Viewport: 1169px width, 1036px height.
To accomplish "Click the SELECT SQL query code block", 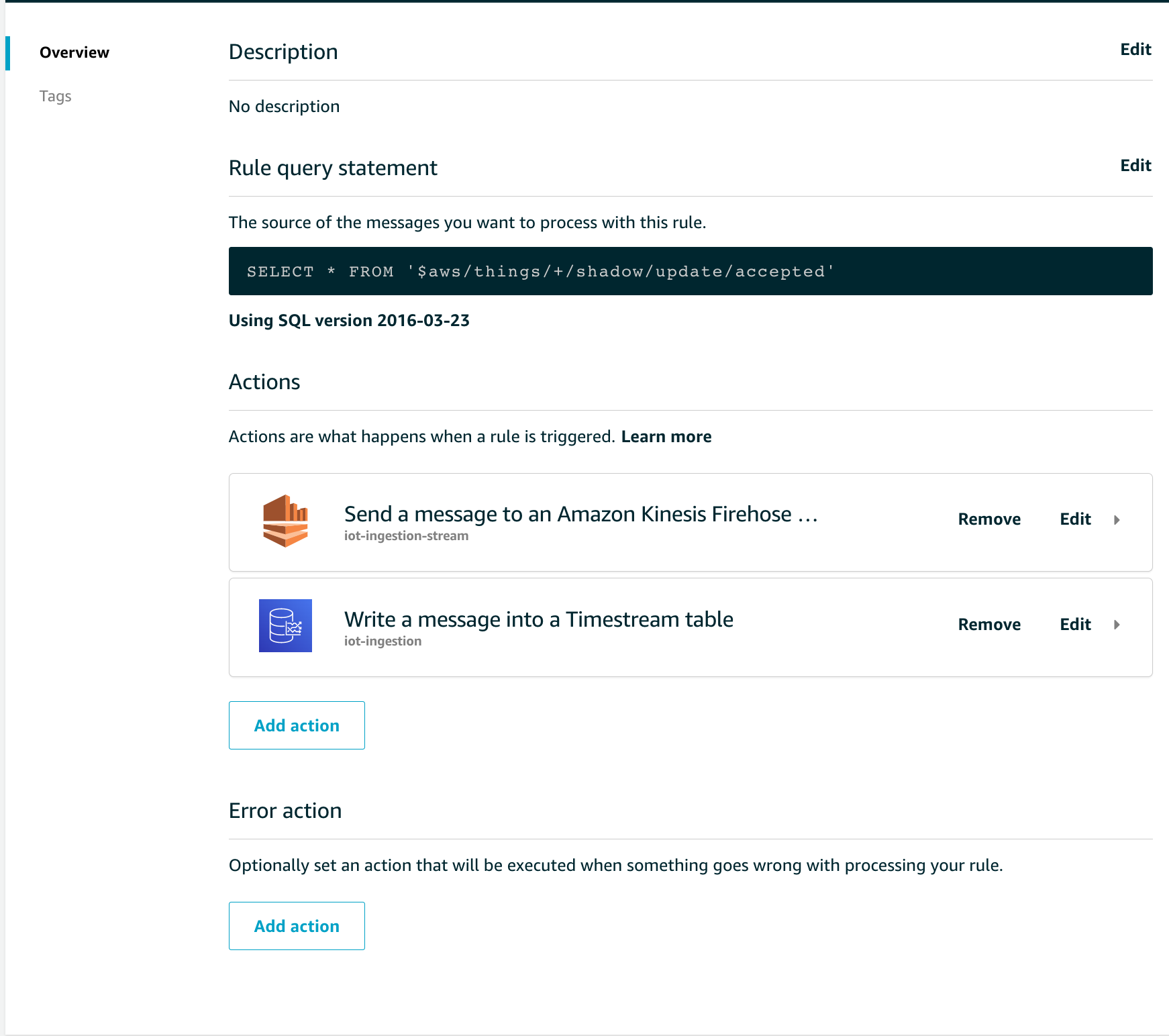I will click(690, 271).
